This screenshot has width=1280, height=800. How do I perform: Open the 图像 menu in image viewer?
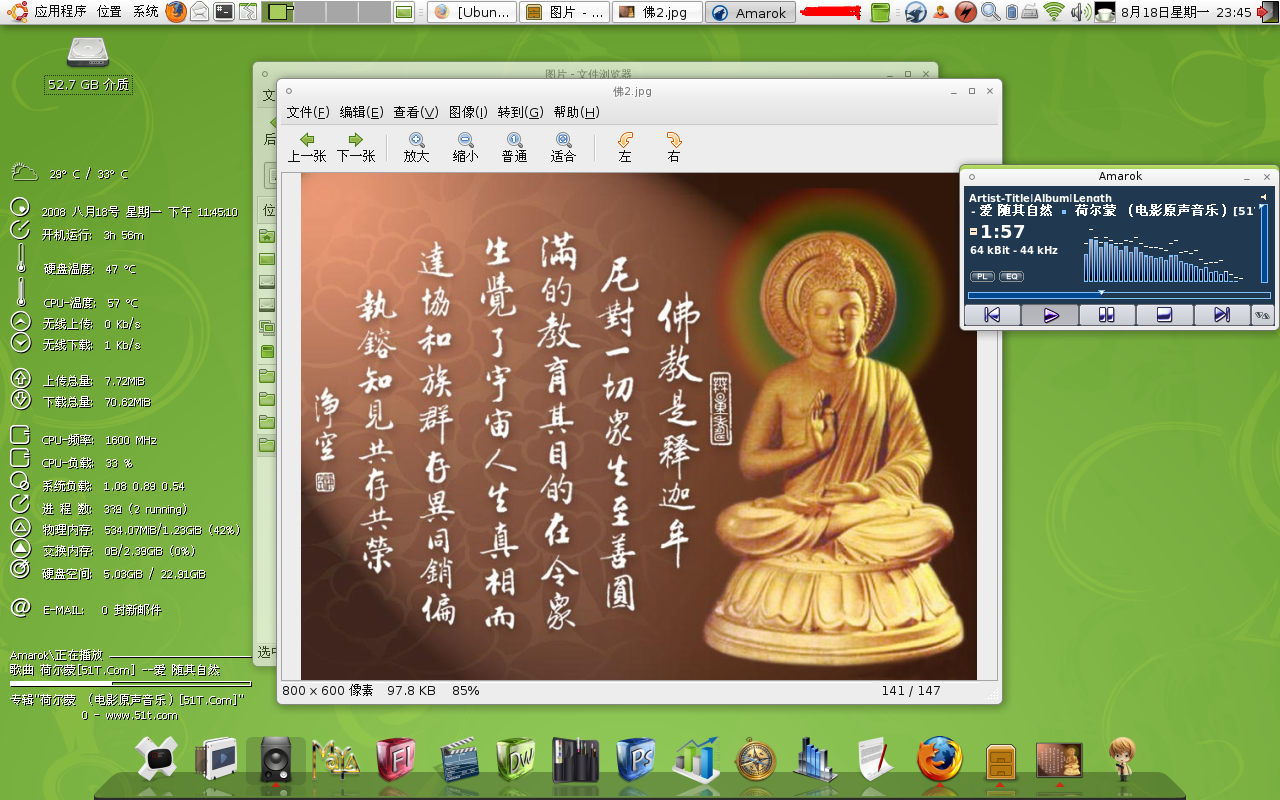(x=468, y=112)
